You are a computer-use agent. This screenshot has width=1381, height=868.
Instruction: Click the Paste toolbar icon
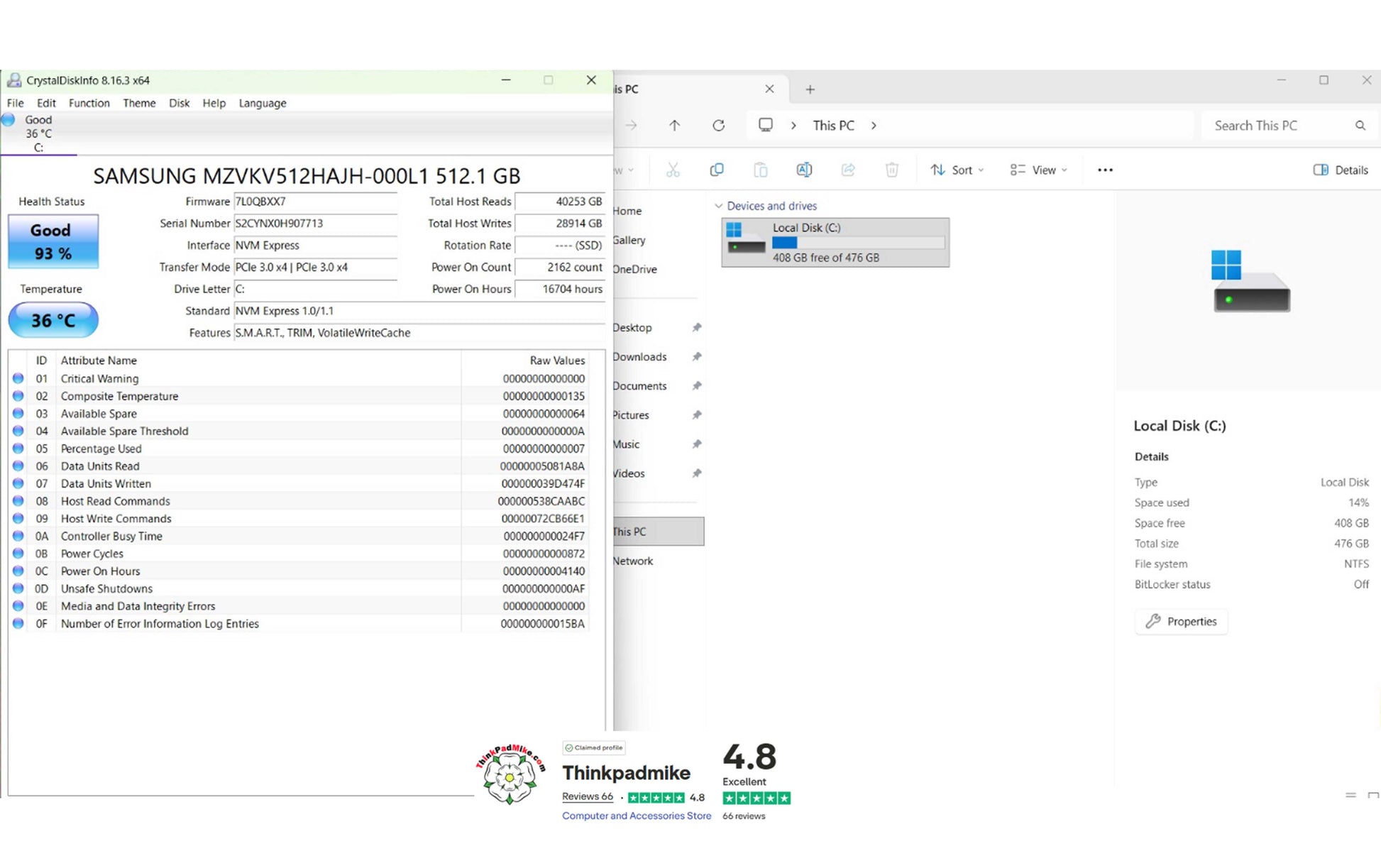click(760, 170)
